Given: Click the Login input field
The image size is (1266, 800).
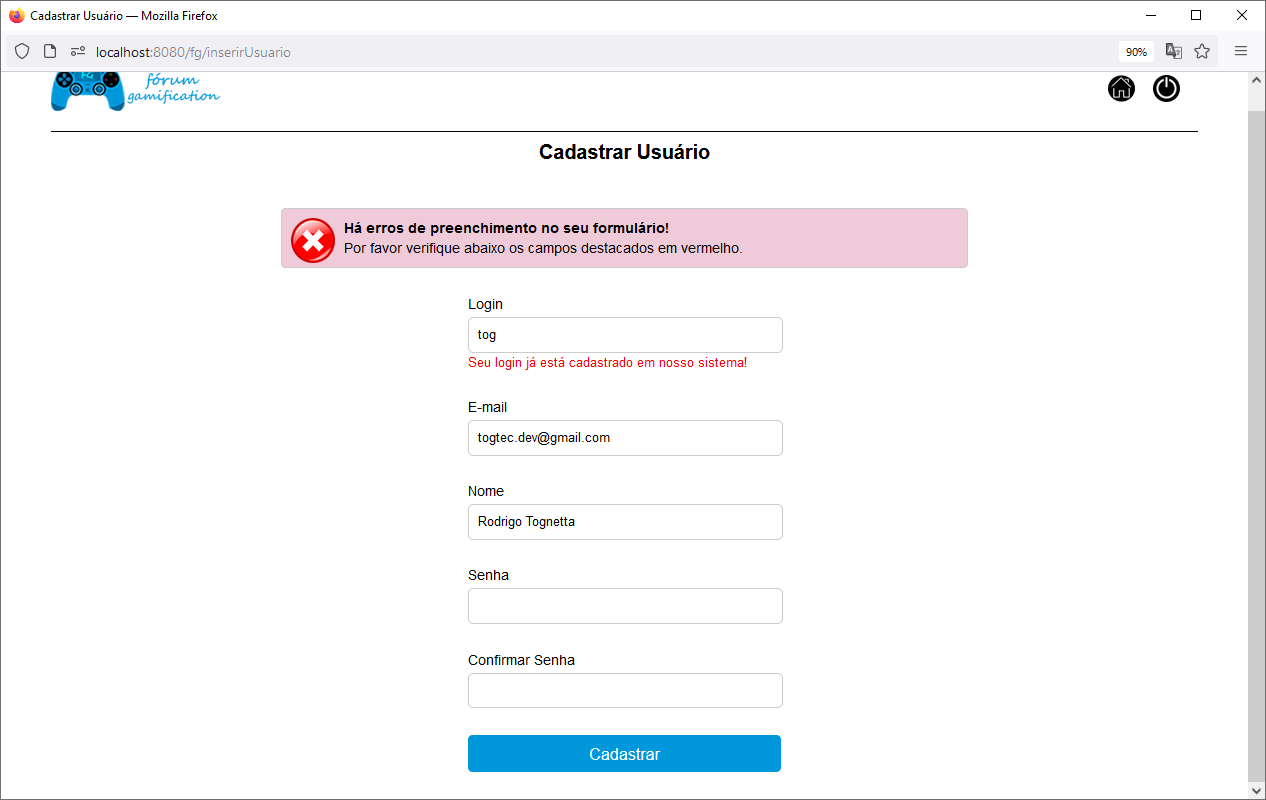Looking at the screenshot, I should (625, 335).
